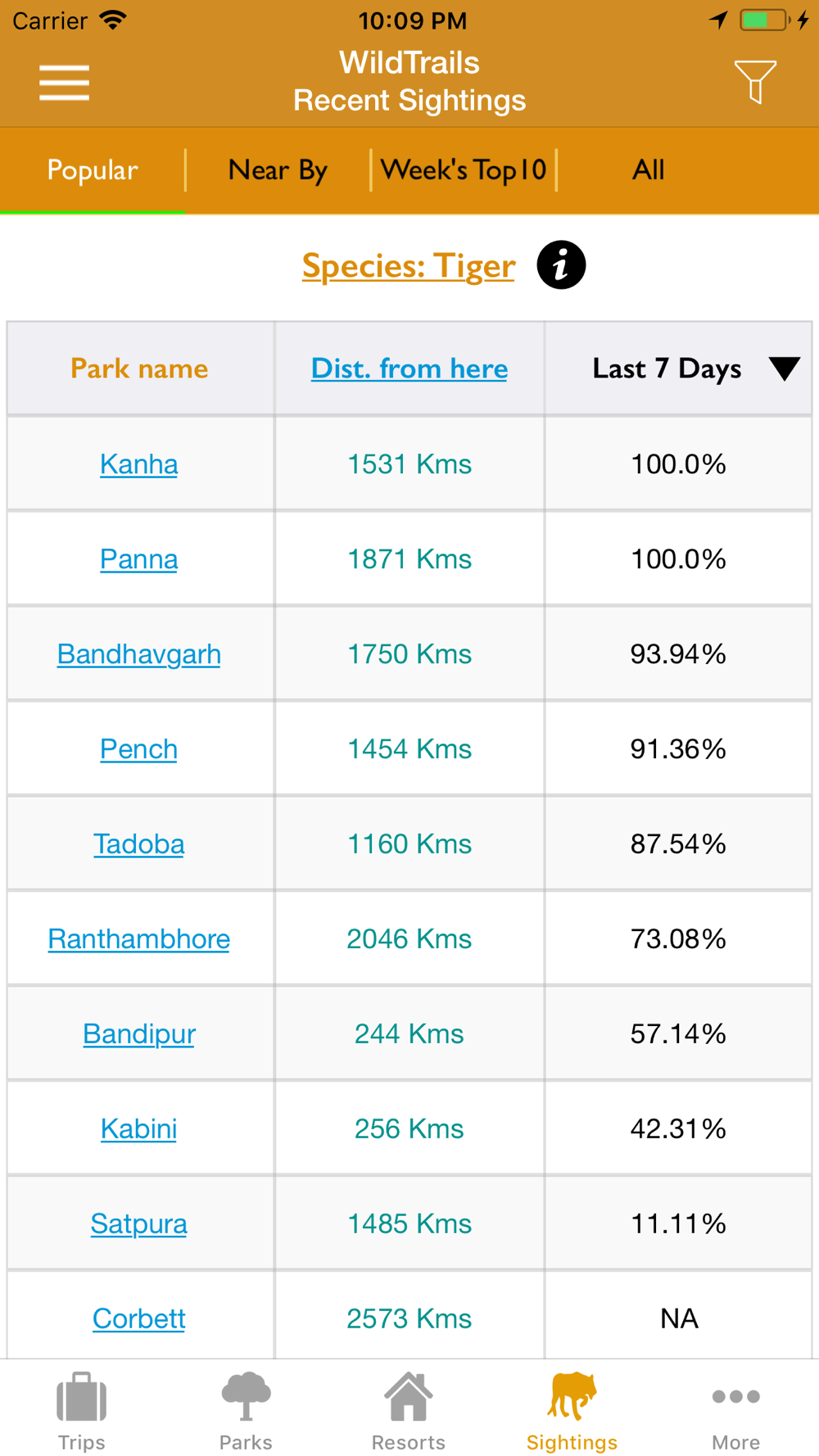
Task: Open the hamburger menu
Action: point(64,83)
